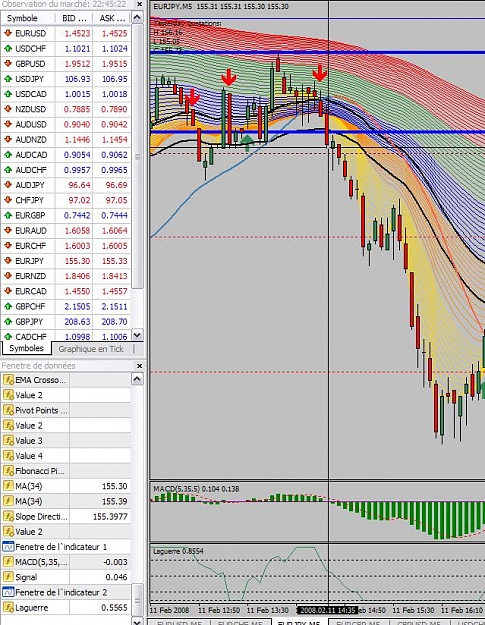Select the EURCHF symbol row

(66, 246)
